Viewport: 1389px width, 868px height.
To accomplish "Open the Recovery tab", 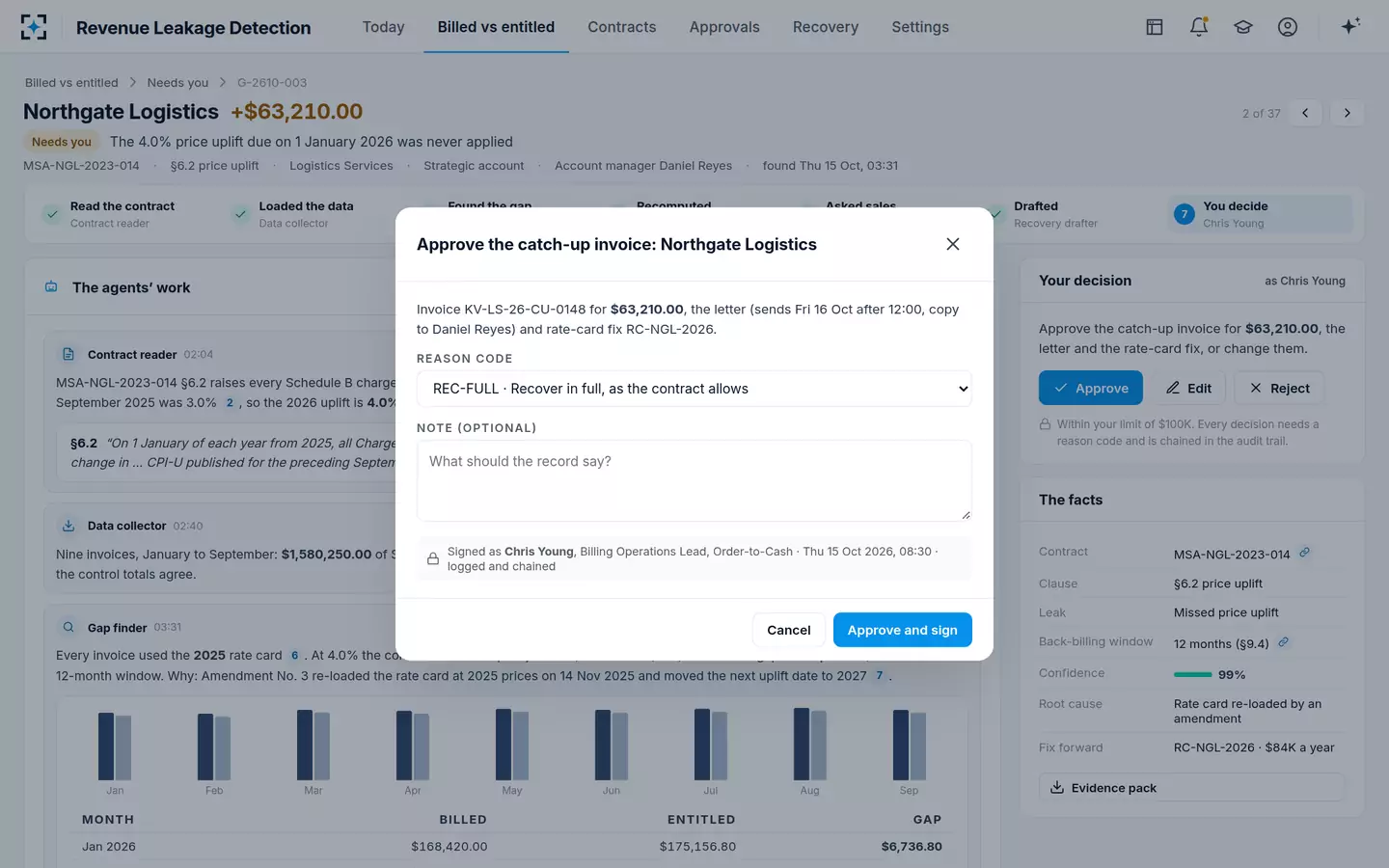I will coord(826,27).
